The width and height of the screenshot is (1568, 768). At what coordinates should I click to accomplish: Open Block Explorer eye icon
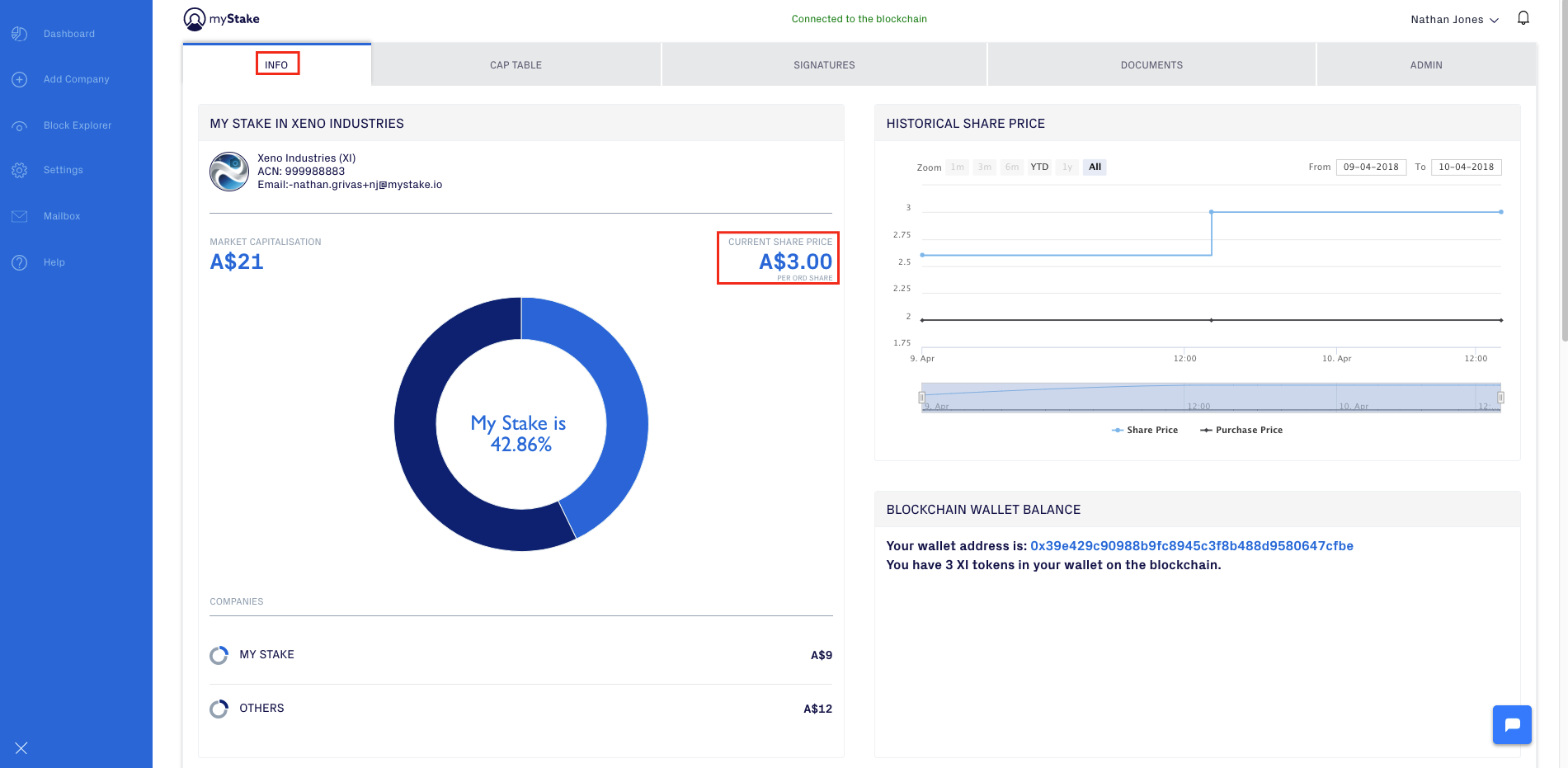tap(20, 125)
